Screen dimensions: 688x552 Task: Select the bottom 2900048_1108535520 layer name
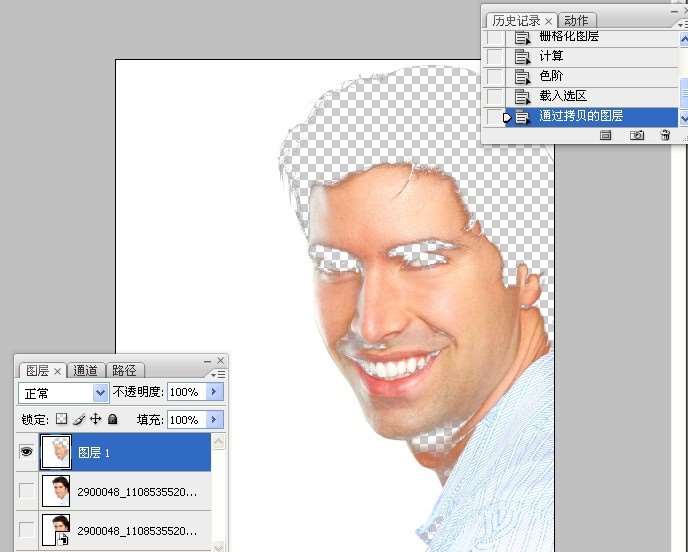click(137, 531)
